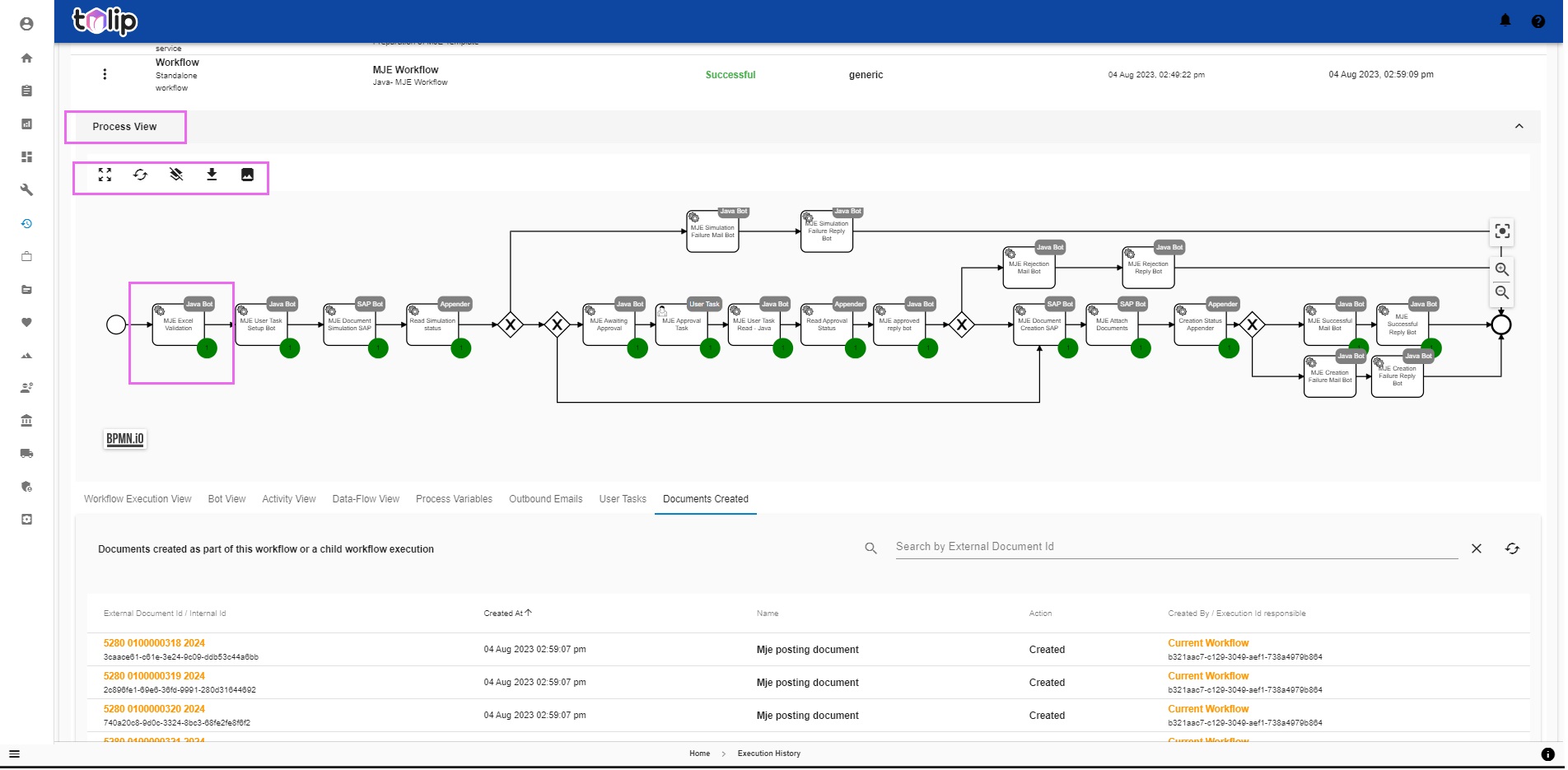Open the wrench tools icon in sidebar
This screenshot has width=1568, height=770.
[x=26, y=189]
